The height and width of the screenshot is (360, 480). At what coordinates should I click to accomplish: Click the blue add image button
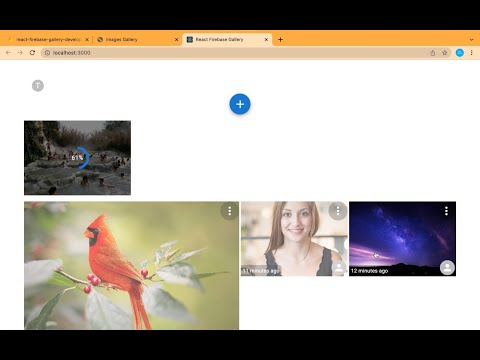(240, 104)
